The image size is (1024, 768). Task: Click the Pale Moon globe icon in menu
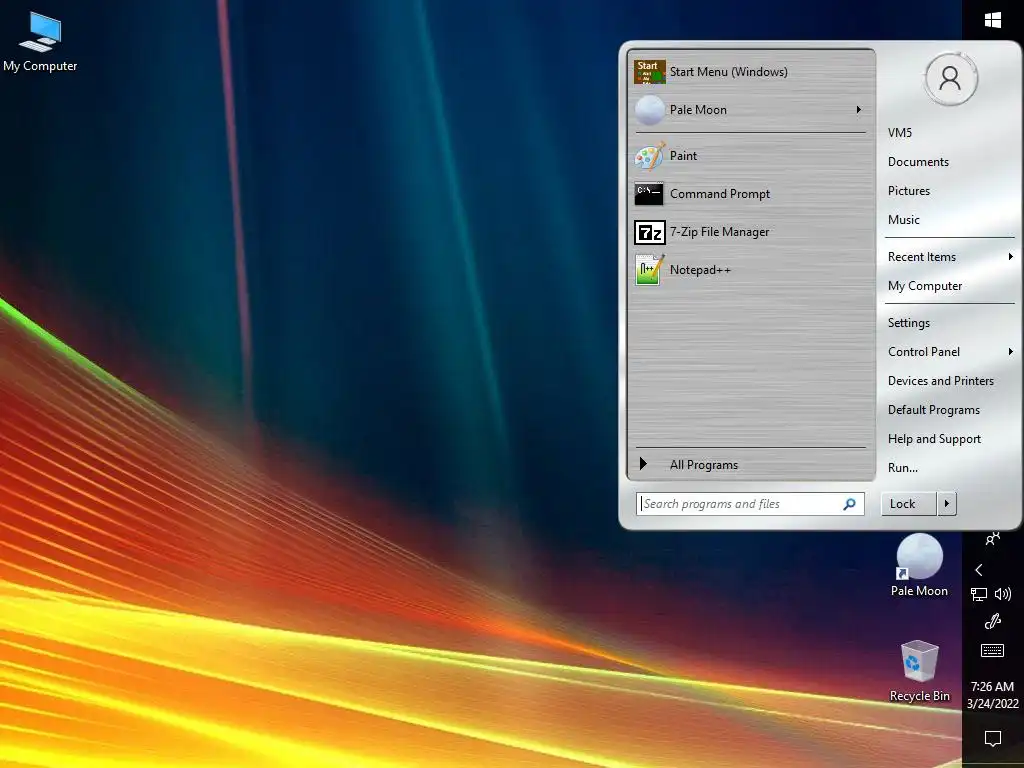[x=649, y=110]
